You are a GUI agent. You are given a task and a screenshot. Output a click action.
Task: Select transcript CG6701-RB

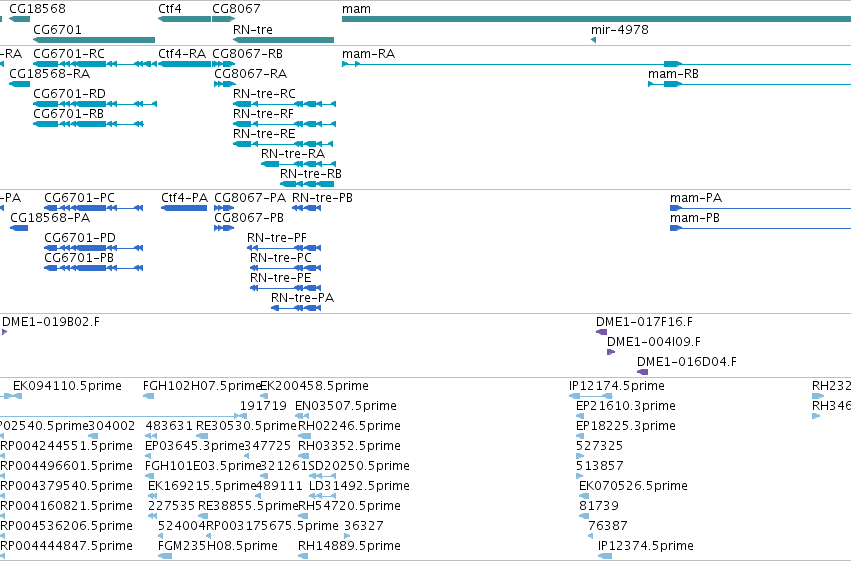88,124
